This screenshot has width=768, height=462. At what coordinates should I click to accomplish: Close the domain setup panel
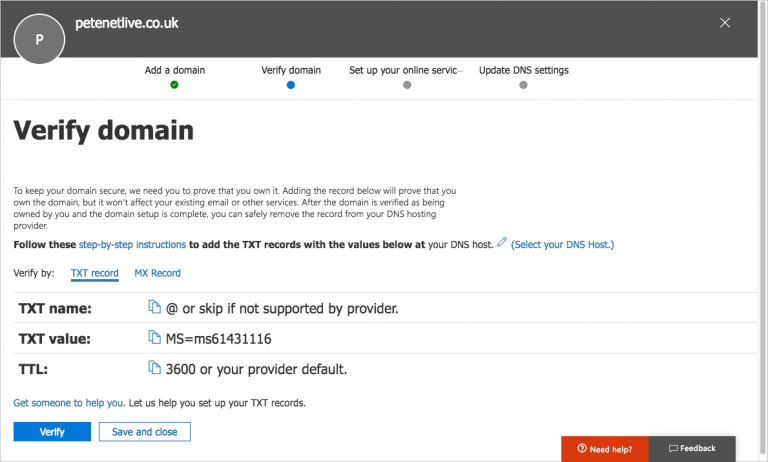(724, 23)
